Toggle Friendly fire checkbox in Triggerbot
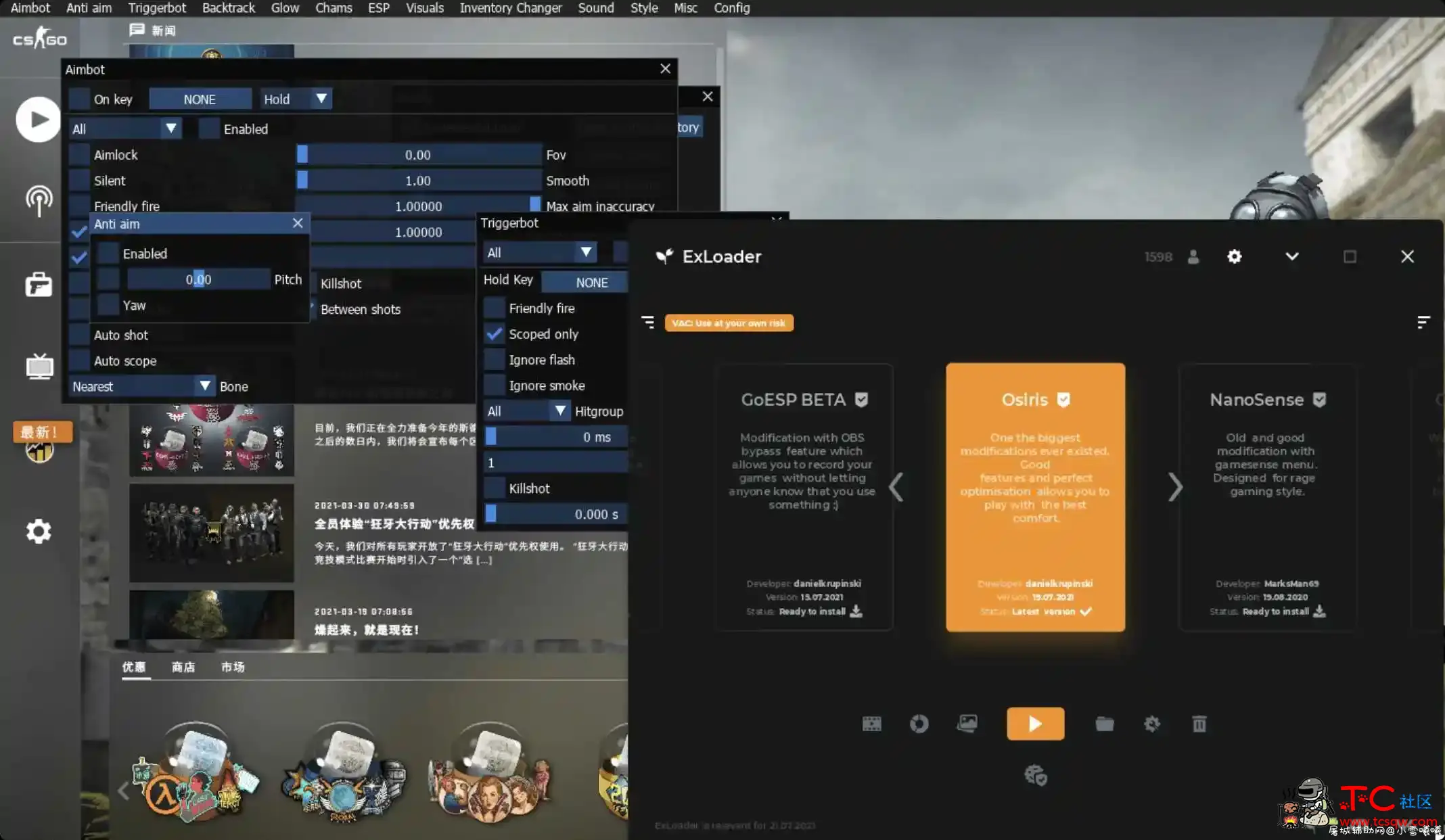The width and height of the screenshot is (1445, 840). point(495,307)
